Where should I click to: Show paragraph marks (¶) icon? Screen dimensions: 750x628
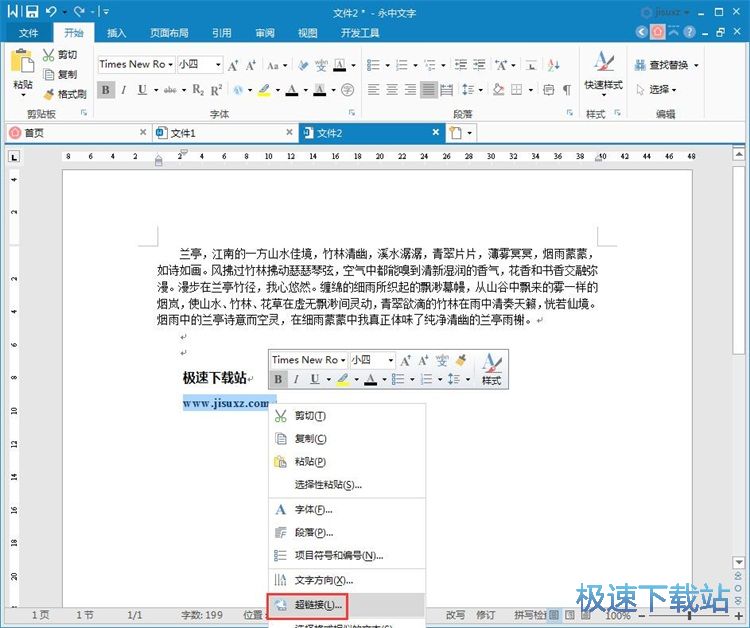(x=567, y=89)
